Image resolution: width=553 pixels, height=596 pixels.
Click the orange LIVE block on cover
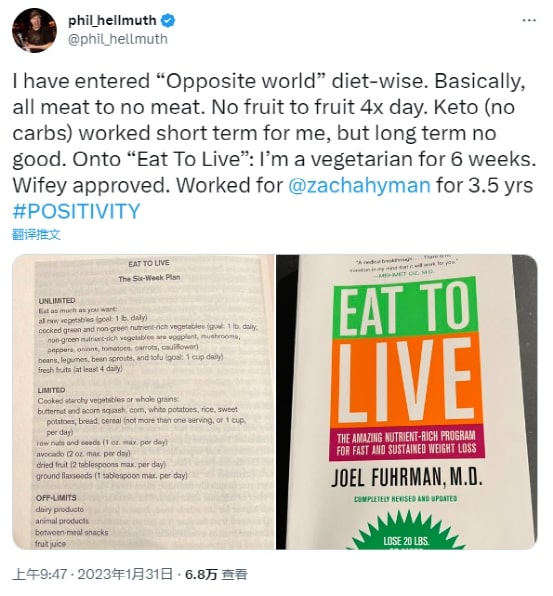pyautogui.click(x=406, y=381)
